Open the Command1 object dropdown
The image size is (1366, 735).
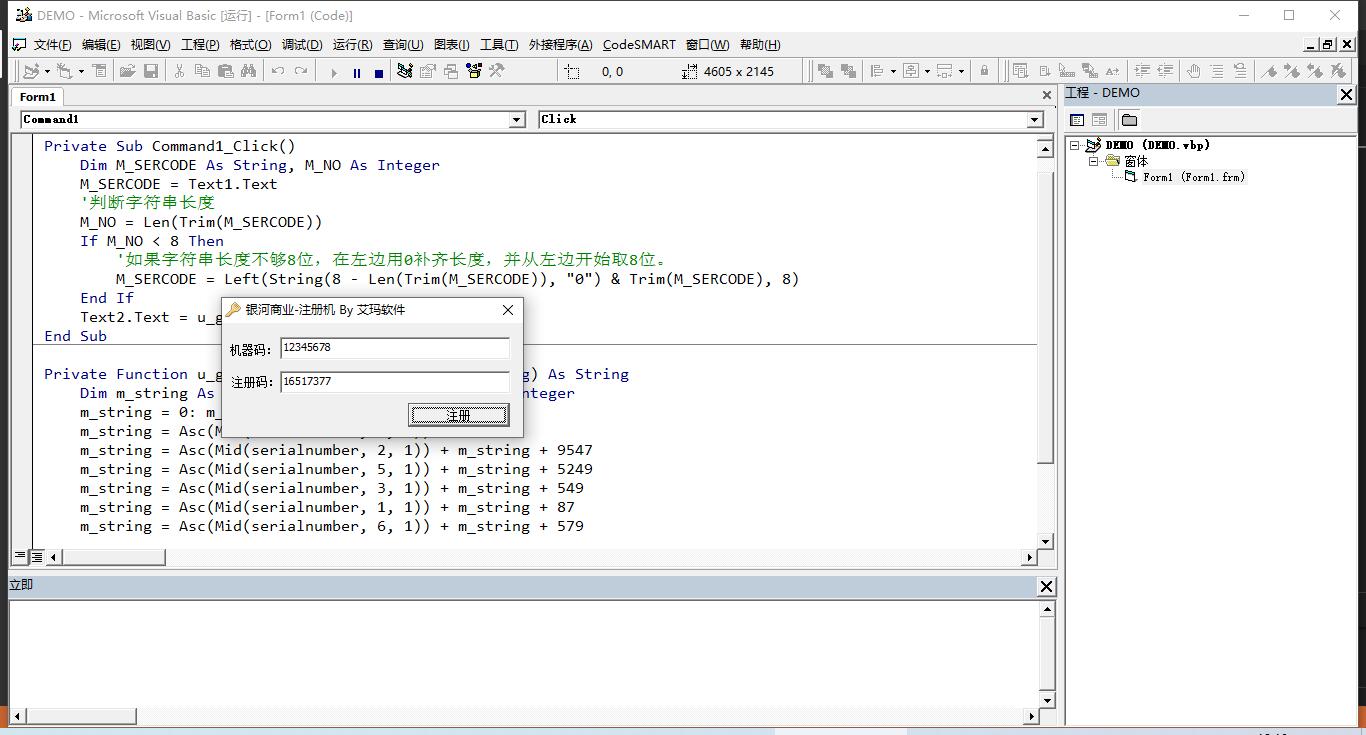point(517,119)
